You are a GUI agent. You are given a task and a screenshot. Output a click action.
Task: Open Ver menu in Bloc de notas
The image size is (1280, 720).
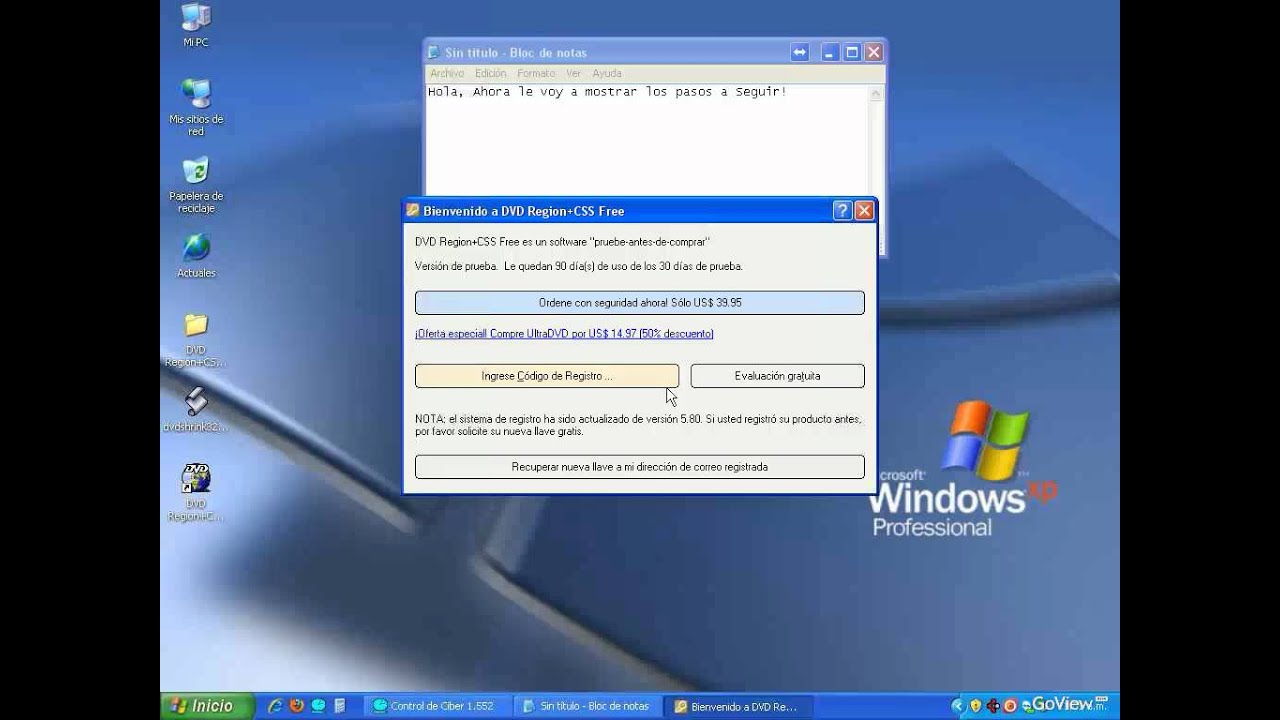(x=573, y=73)
